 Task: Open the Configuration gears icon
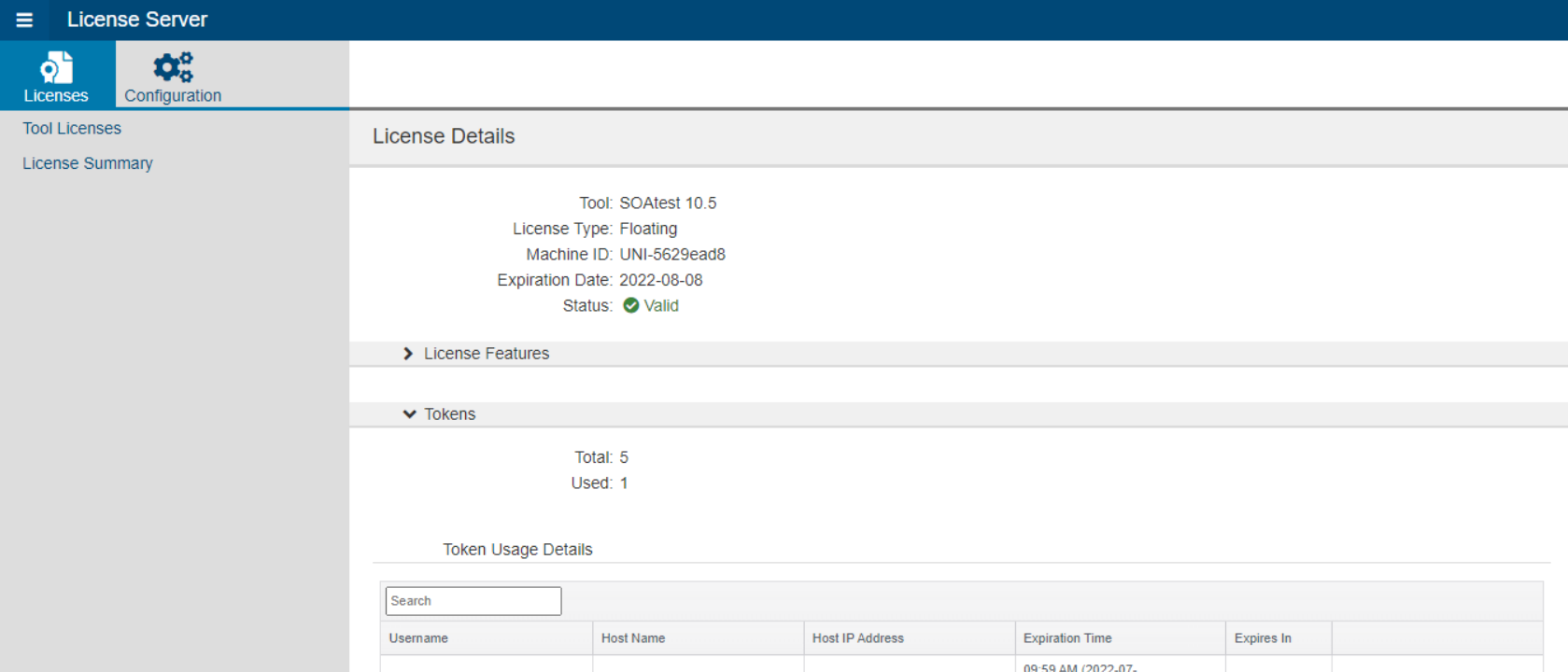(x=173, y=67)
